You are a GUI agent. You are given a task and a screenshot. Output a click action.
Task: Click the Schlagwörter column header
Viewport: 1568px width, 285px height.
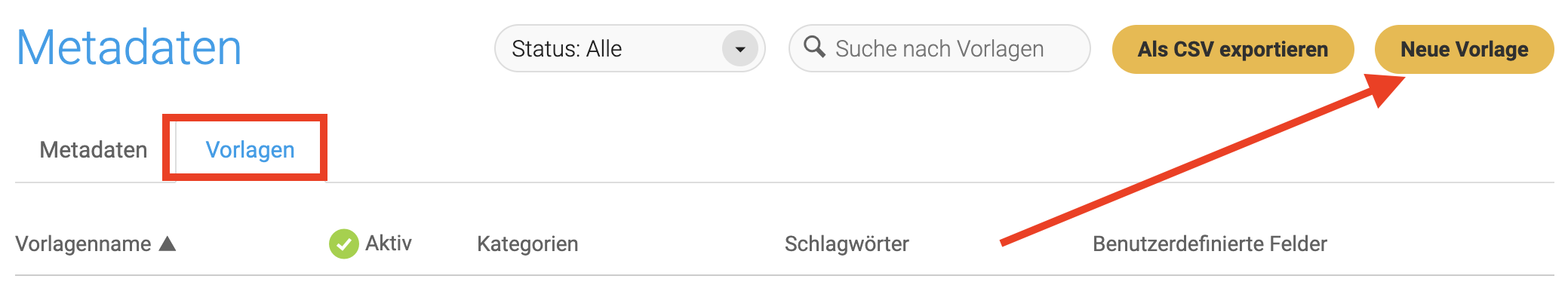click(847, 244)
